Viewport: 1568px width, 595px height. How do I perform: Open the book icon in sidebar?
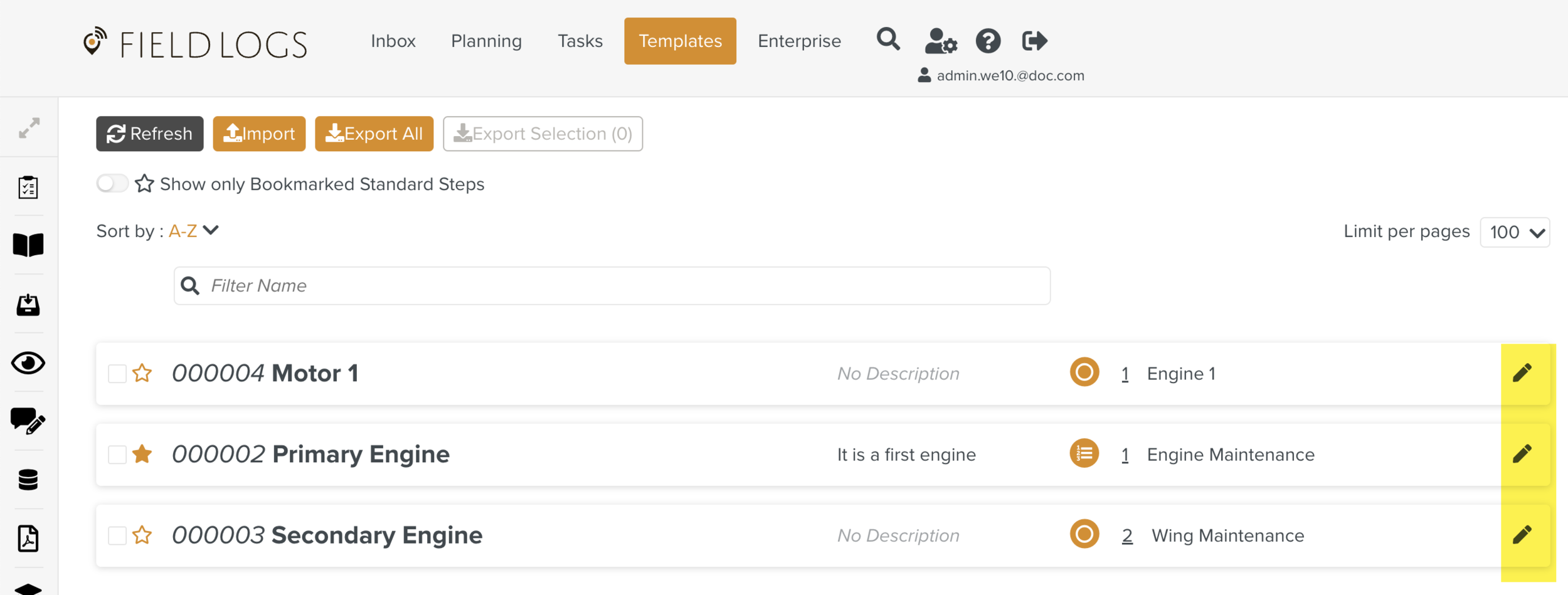(x=28, y=245)
